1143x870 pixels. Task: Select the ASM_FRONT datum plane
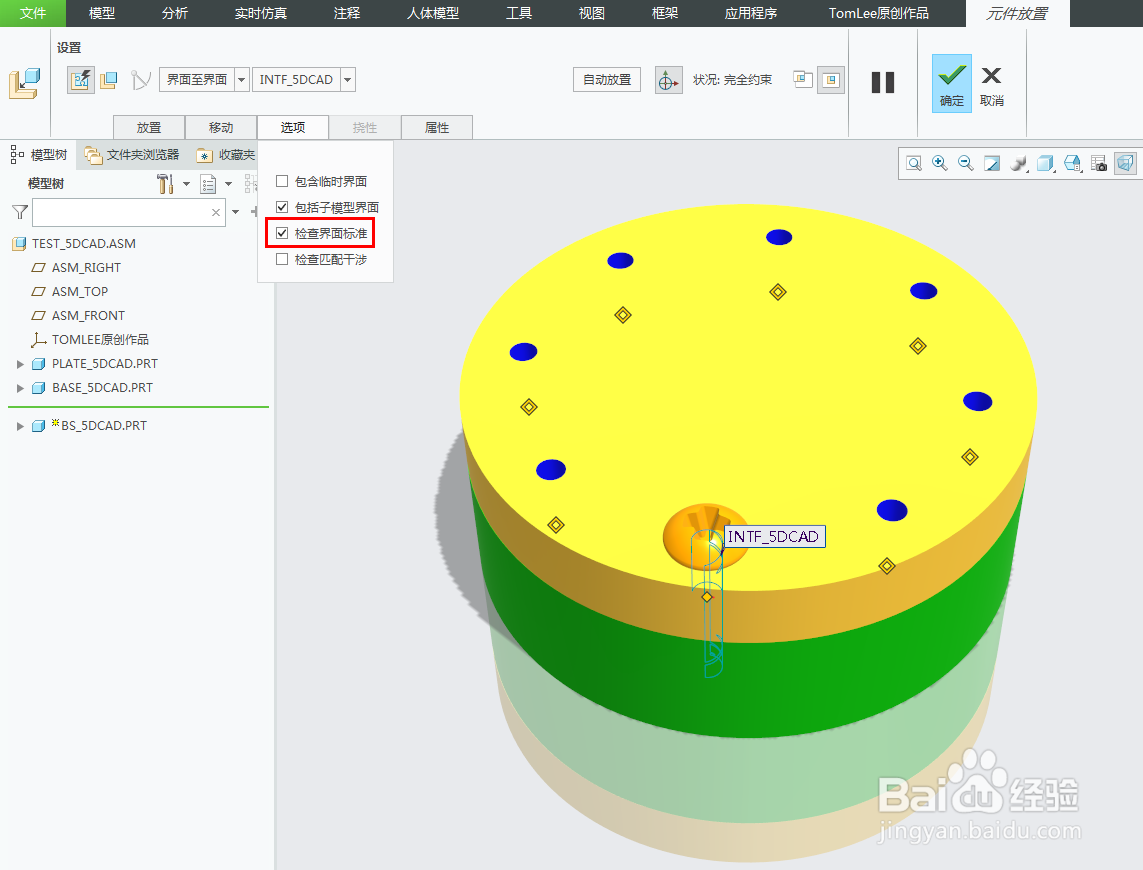88,316
